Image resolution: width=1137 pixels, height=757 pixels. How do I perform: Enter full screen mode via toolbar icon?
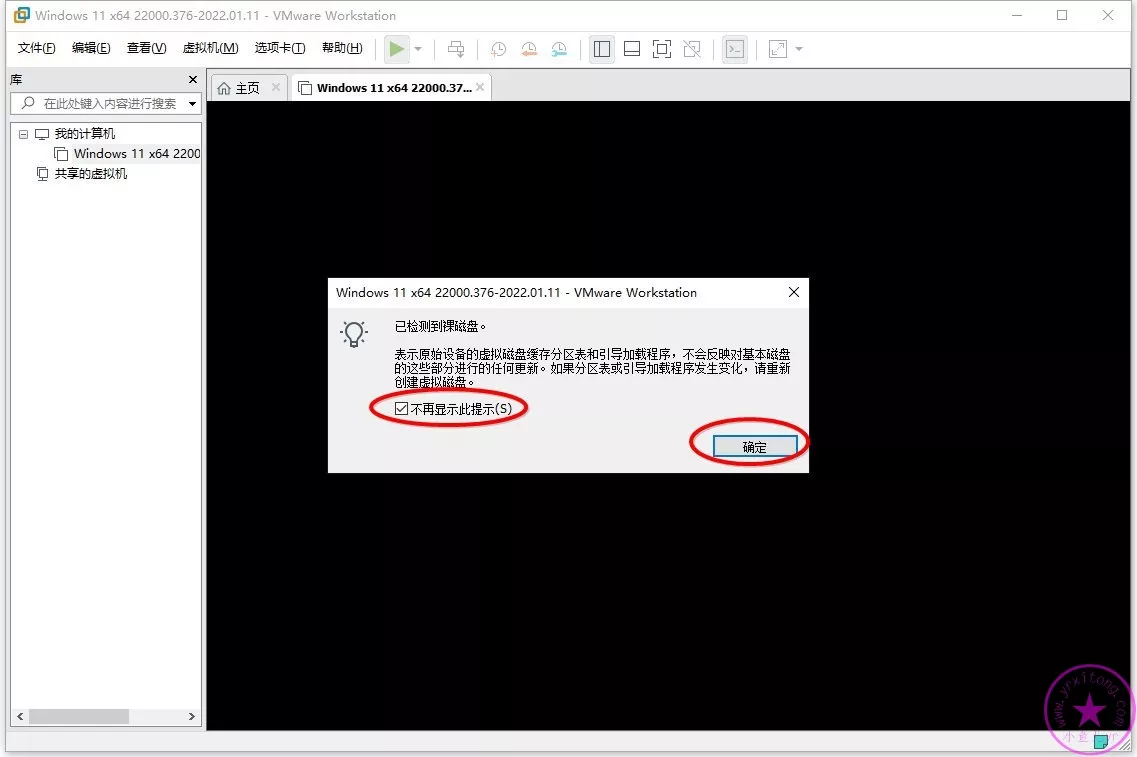pyautogui.click(x=661, y=49)
